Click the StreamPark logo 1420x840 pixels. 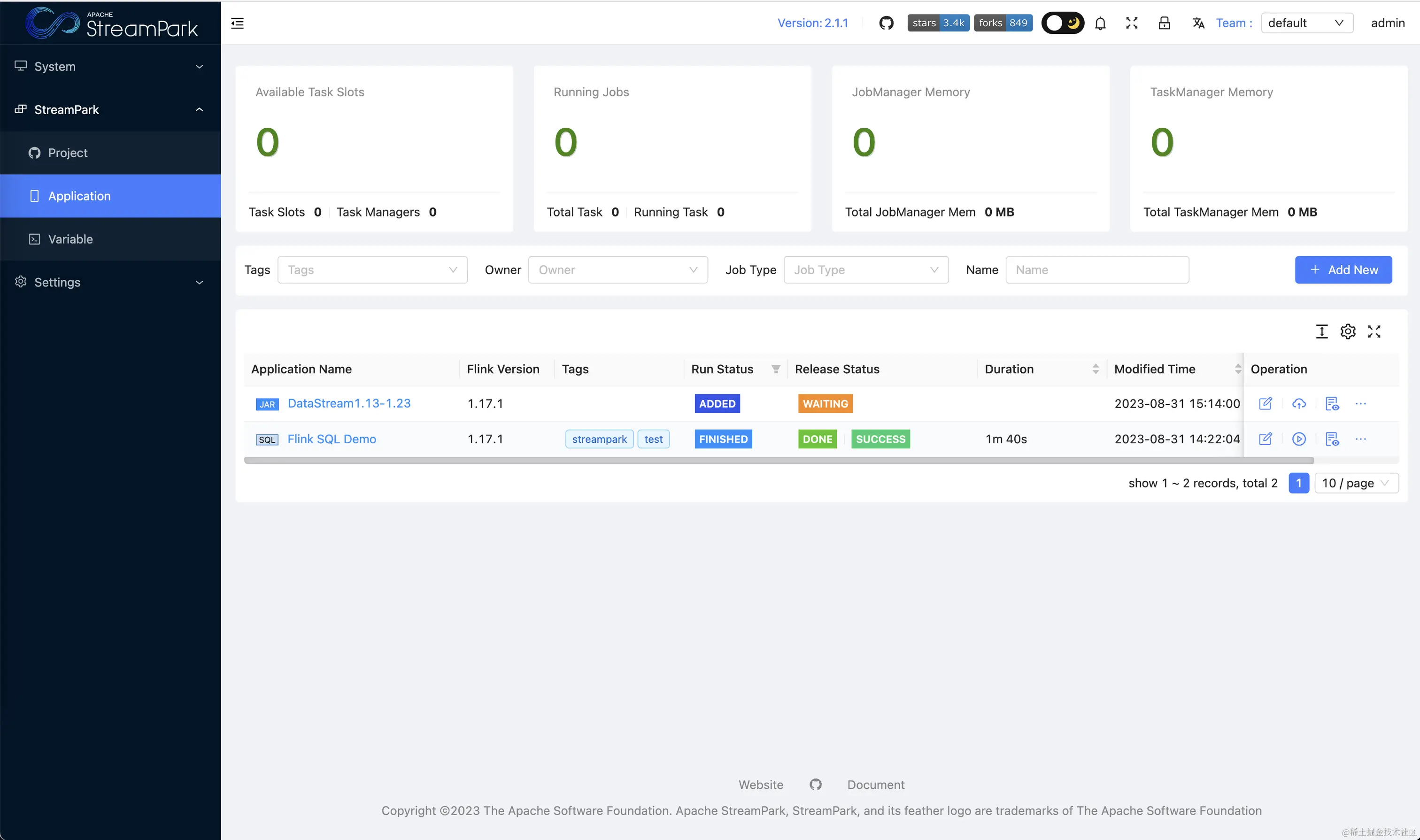111,23
